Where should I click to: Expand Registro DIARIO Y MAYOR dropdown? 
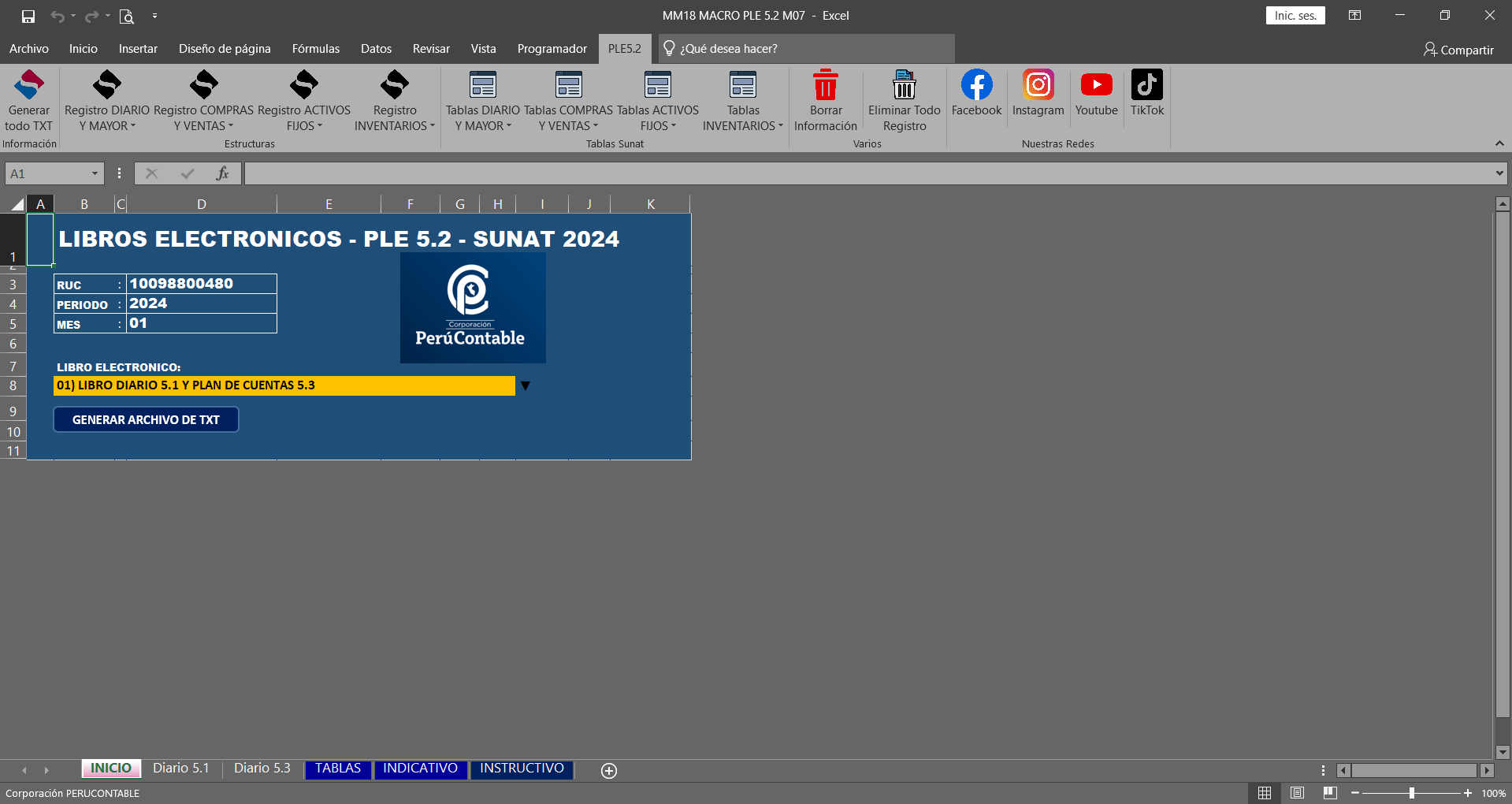[x=107, y=118]
